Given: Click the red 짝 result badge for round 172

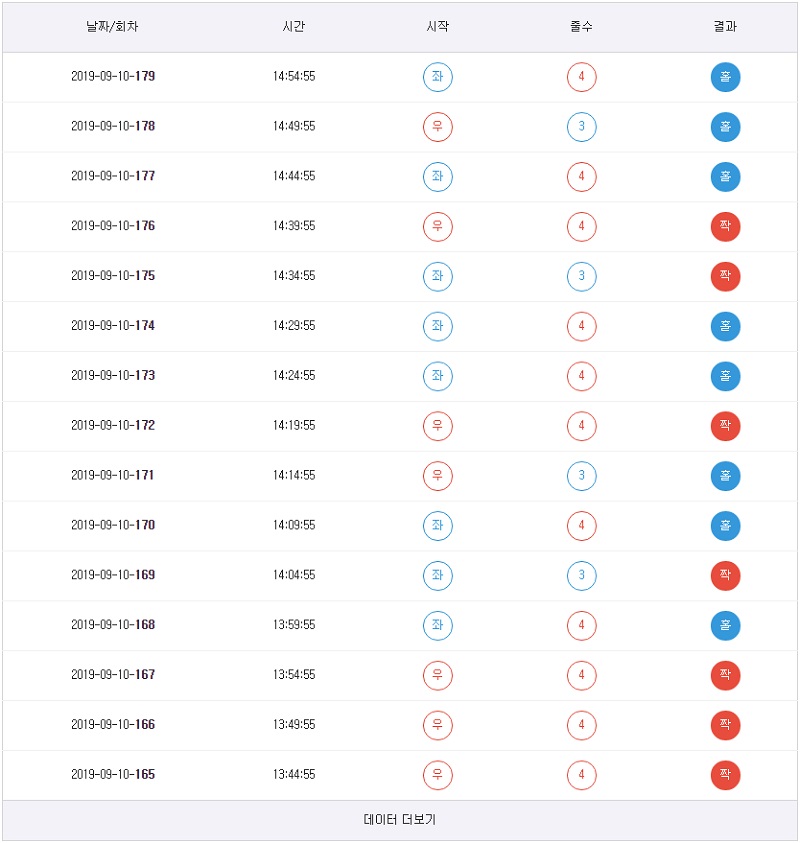Looking at the screenshot, I should click(725, 426).
